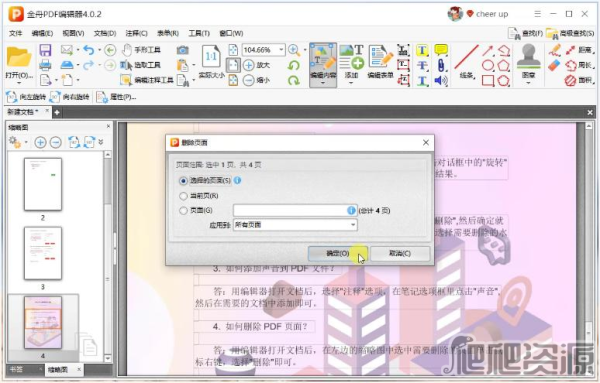Rotate thumbnails with the rotate left (向左旋转) button

pos(26,97)
